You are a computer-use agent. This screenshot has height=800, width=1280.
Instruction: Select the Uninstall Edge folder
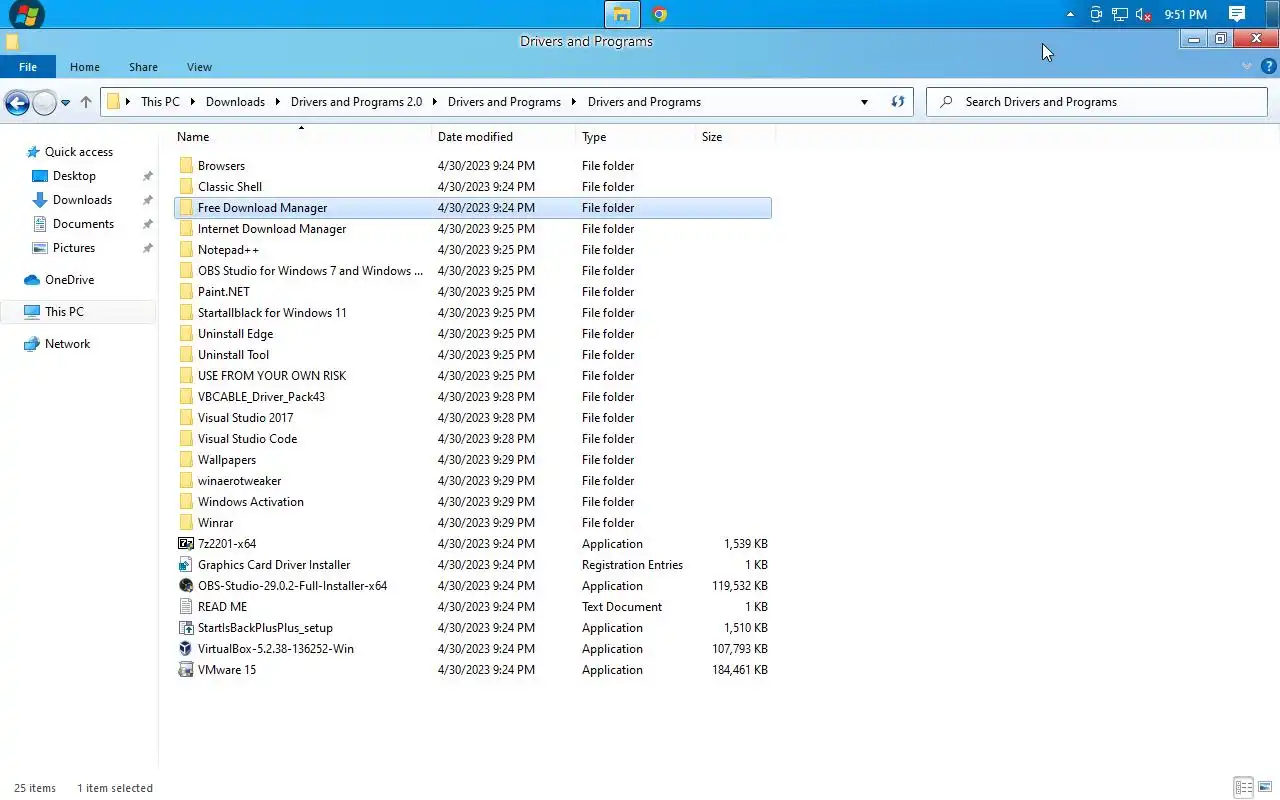coord(235,334)
